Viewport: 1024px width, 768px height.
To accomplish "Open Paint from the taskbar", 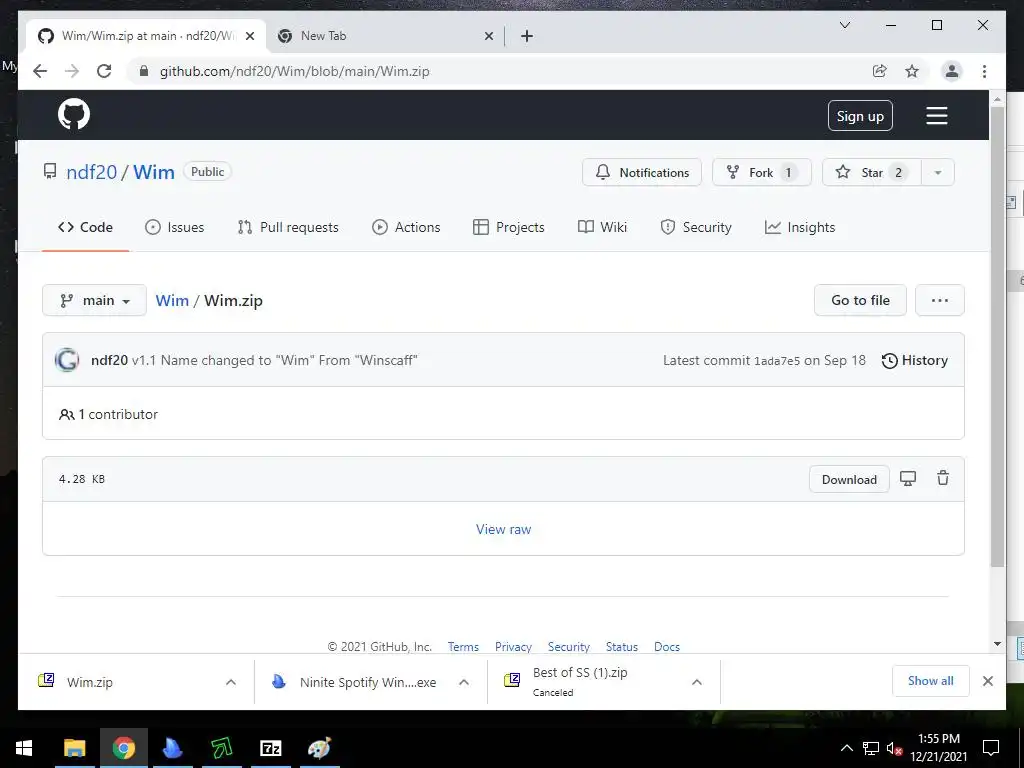I will coord(319,748).
